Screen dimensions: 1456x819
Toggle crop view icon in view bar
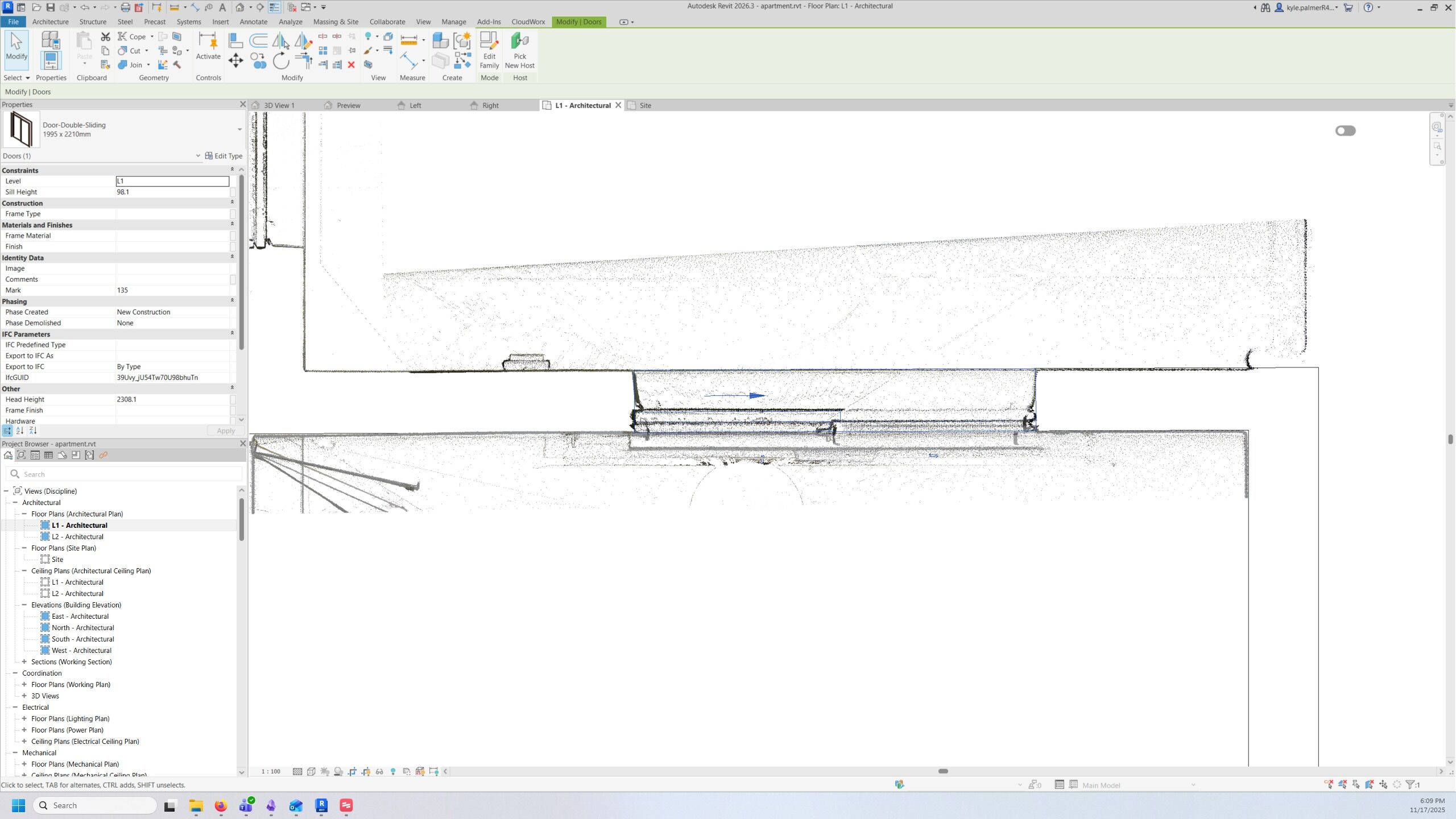[352, 772]
